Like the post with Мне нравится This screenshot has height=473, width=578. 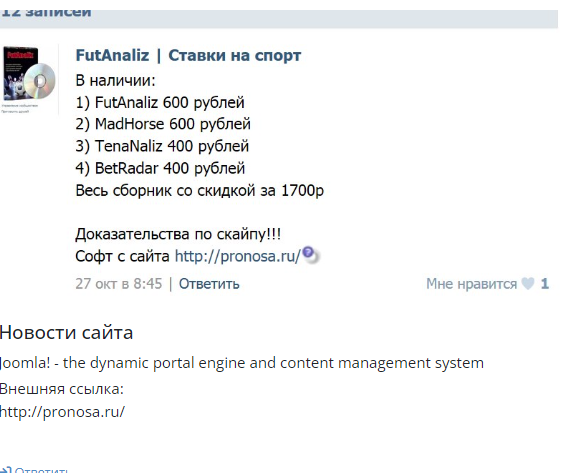pyautogui.click(x=471, y=284)
